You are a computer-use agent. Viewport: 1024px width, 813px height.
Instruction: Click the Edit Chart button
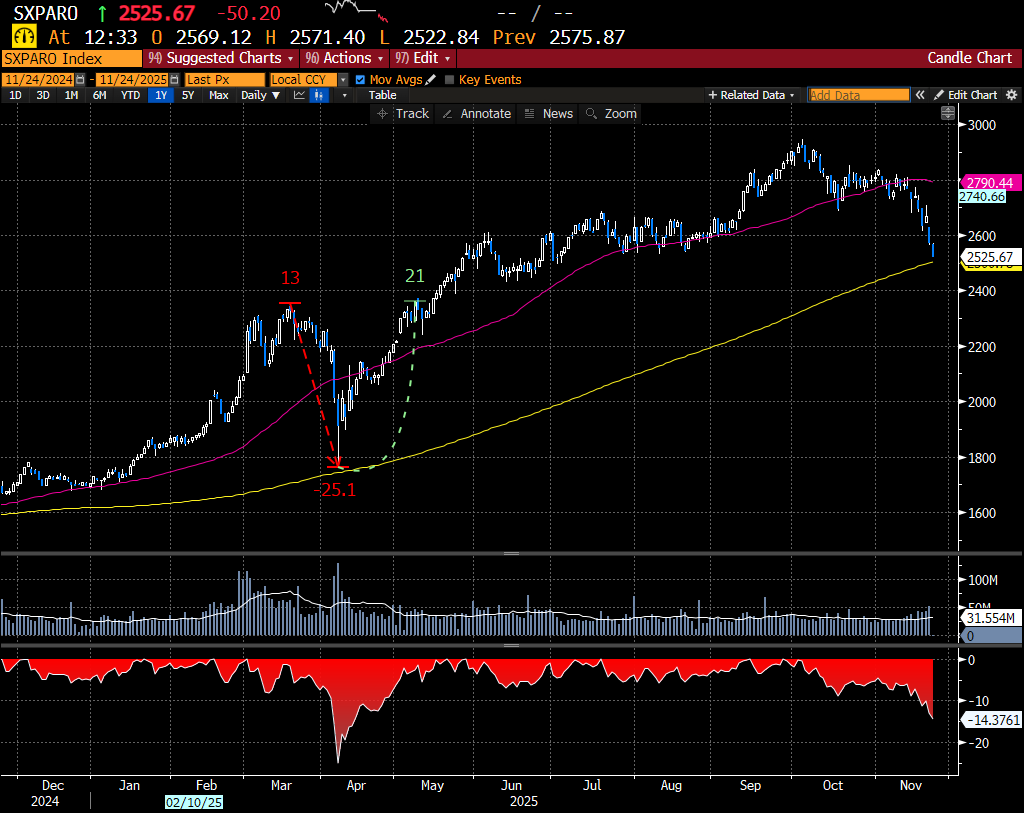click(x=966, y=95)
